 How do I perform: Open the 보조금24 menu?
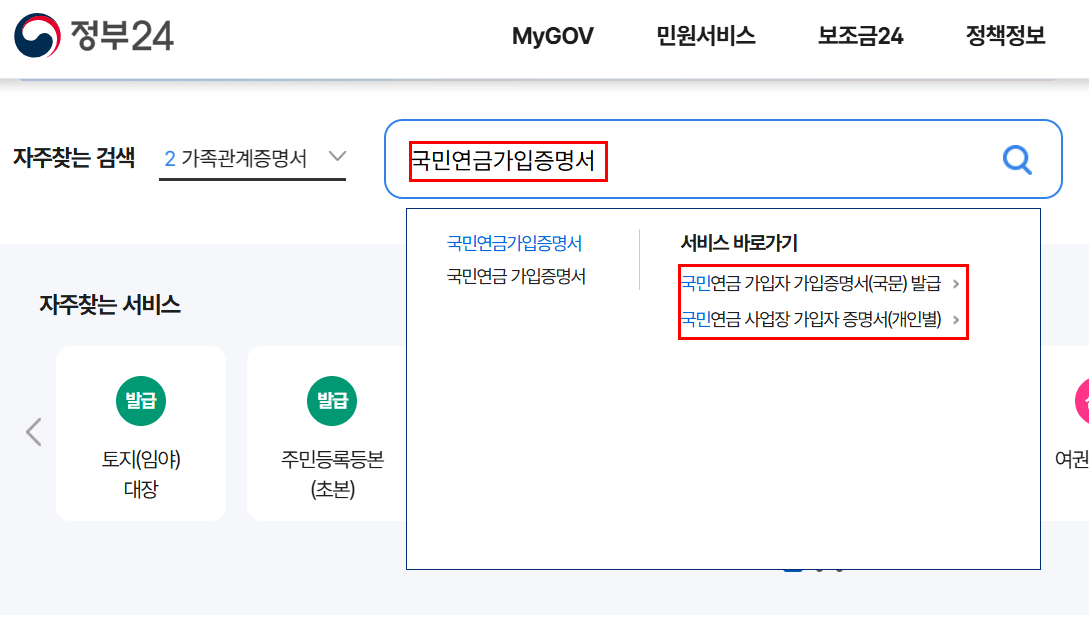(861, 36)
